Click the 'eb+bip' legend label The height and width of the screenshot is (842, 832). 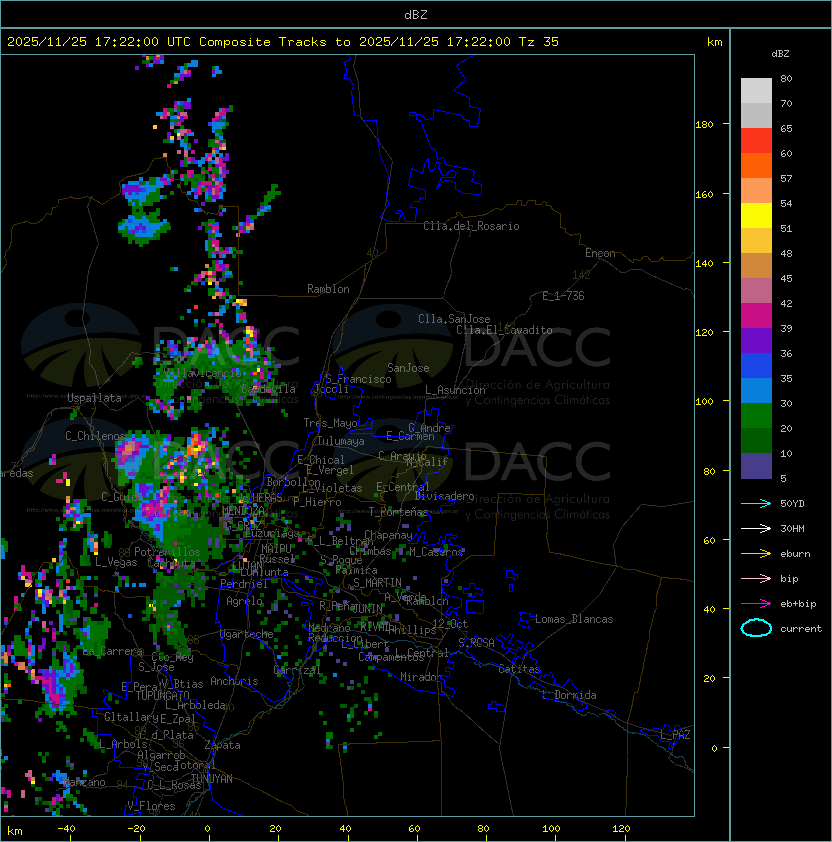798,604
